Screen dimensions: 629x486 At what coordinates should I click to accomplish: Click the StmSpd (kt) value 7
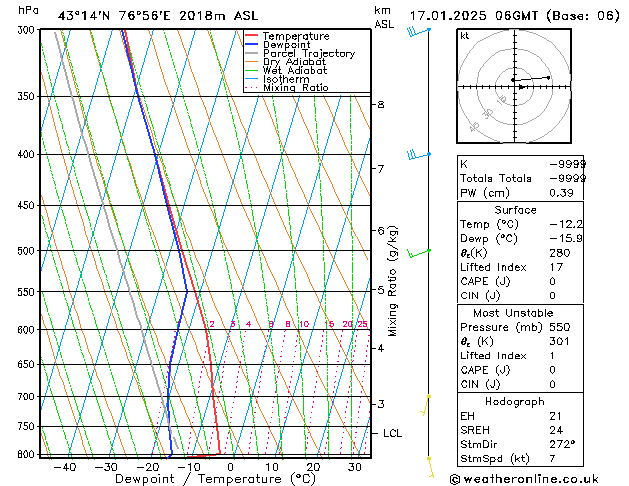point(553,459)
